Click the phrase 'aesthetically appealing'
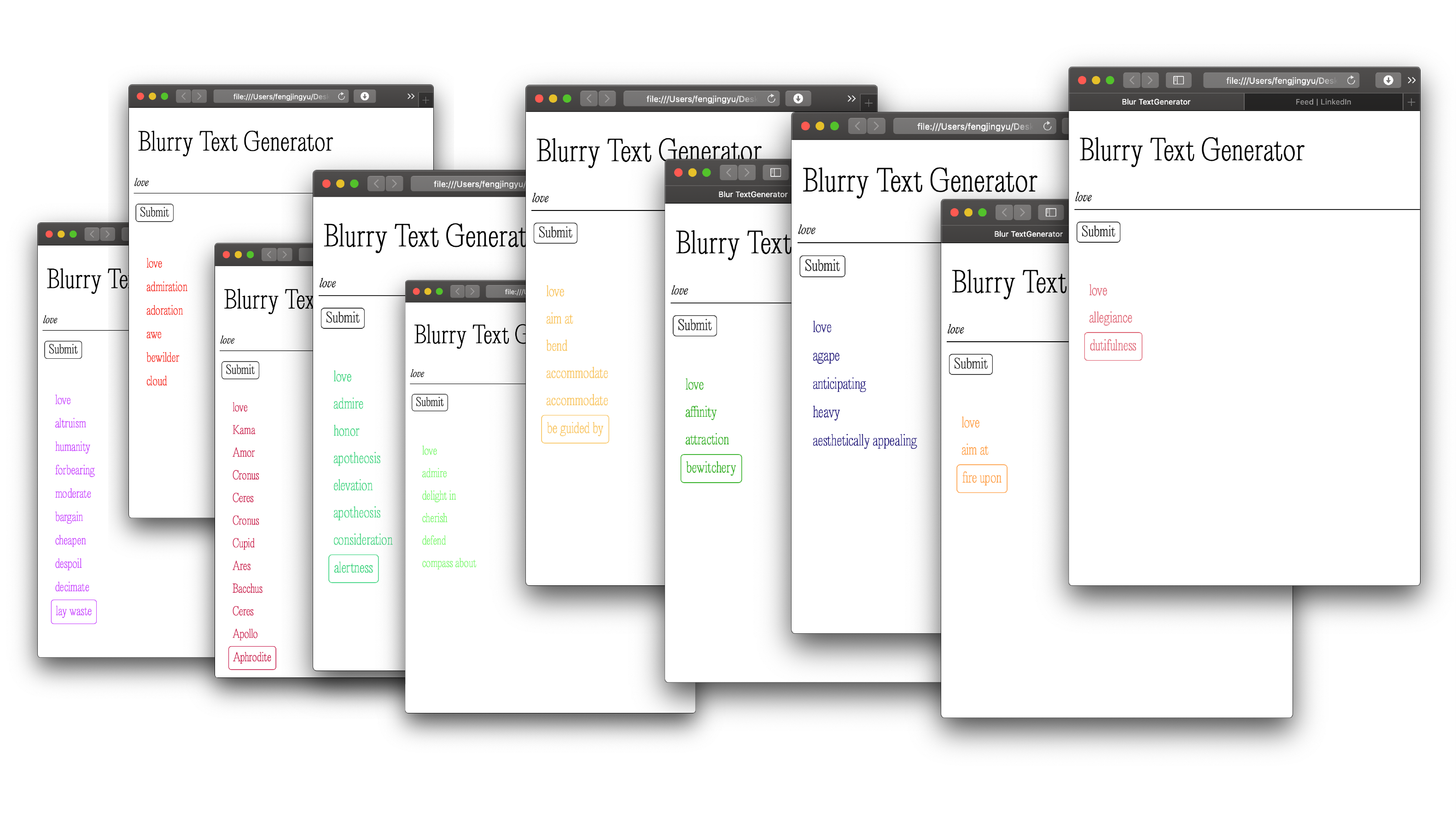This screenshot has height=817, width=1456. tap(864, 441)
